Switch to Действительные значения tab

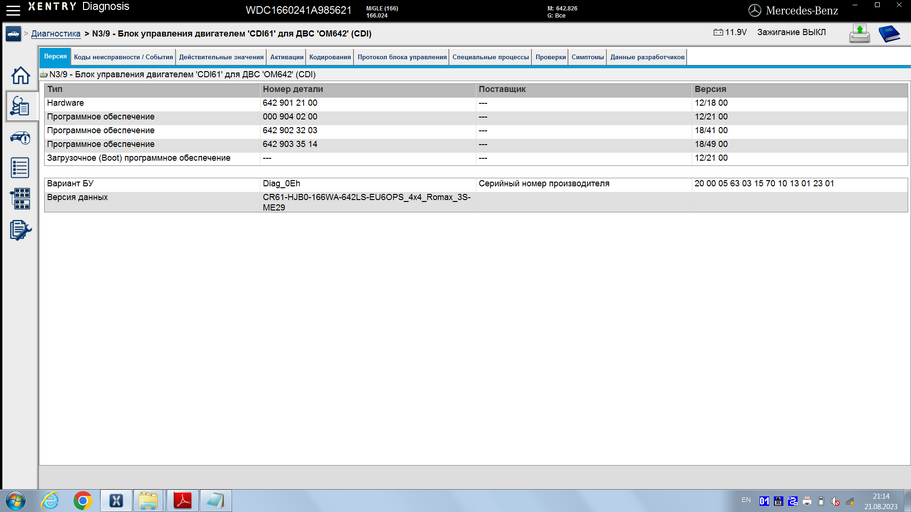221,57
